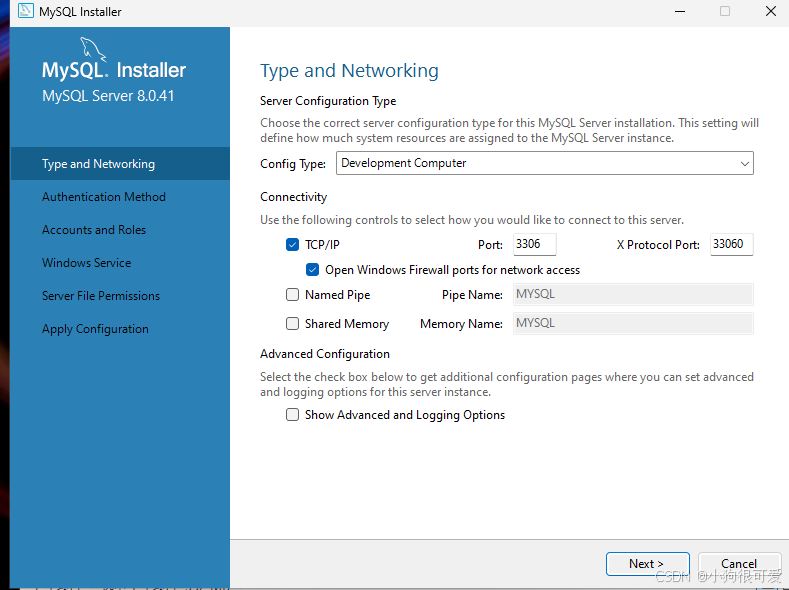Click the Next > button
Image resolution: width=789 pixels, height=590 pixels.
pos(648,564)
